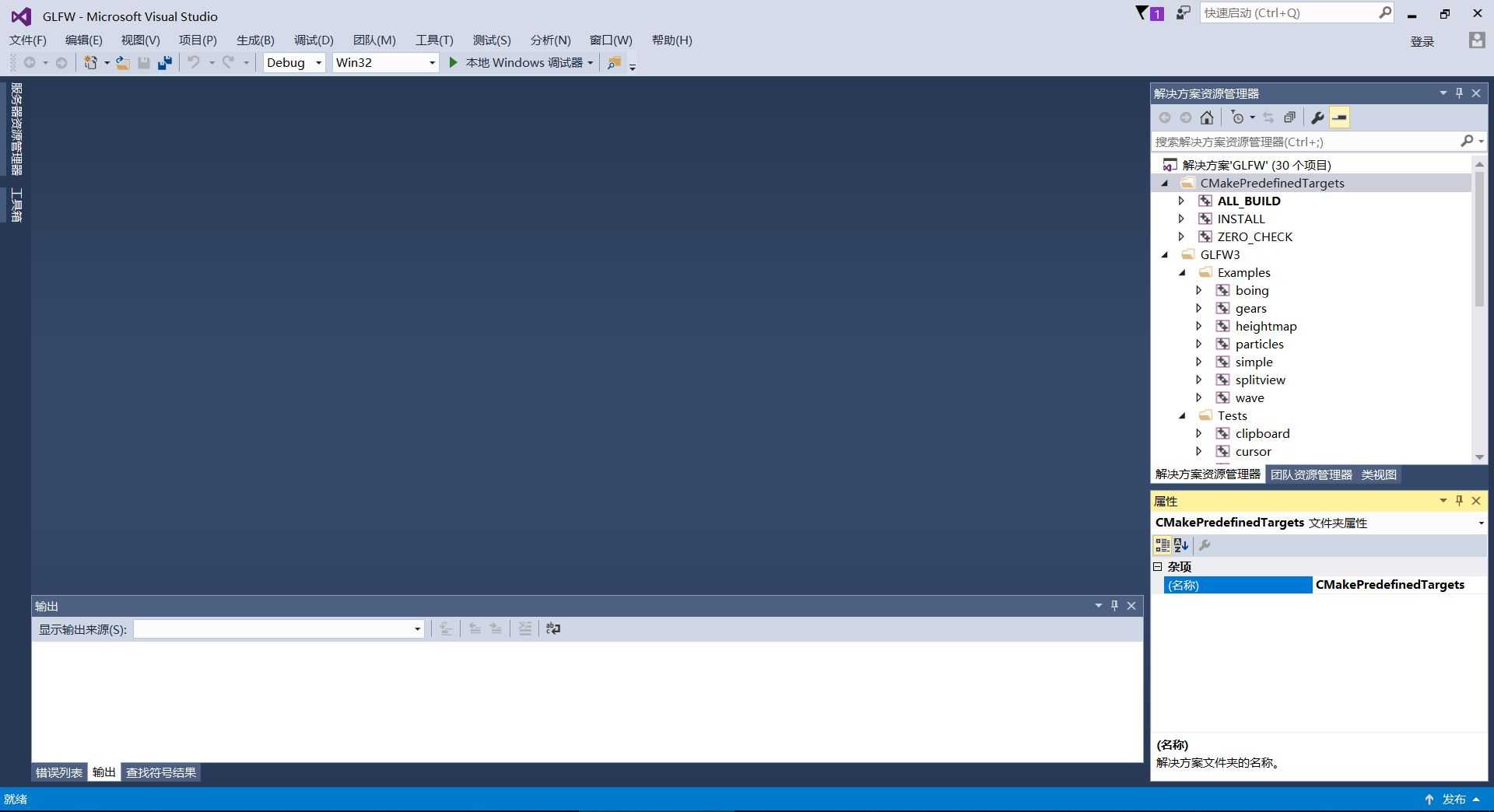The image size is (1494, 812).
Task: Click the Save All toolbar icon
Action: tap(164, 63)
